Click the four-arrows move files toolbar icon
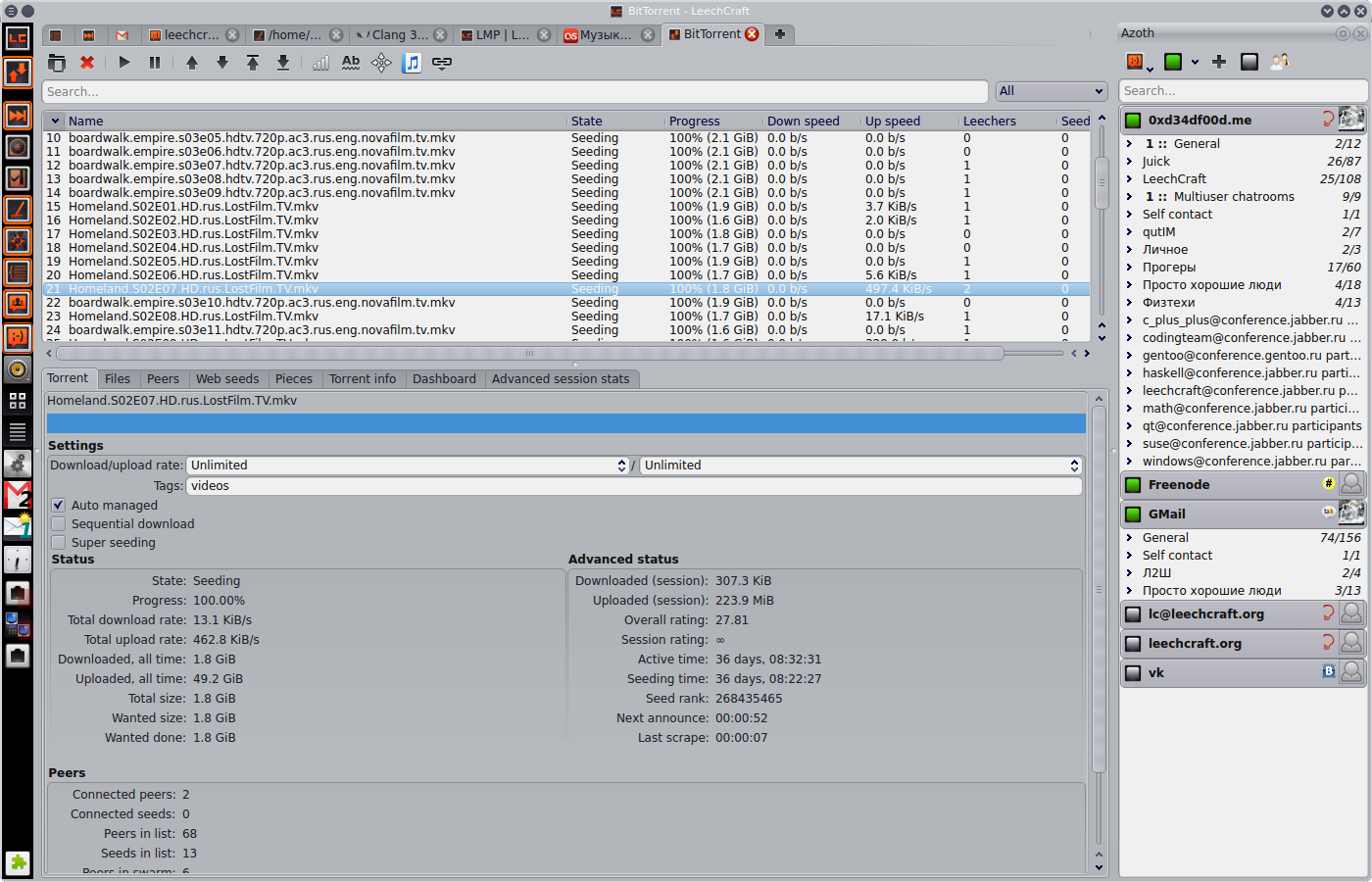 tap(381, 63)
